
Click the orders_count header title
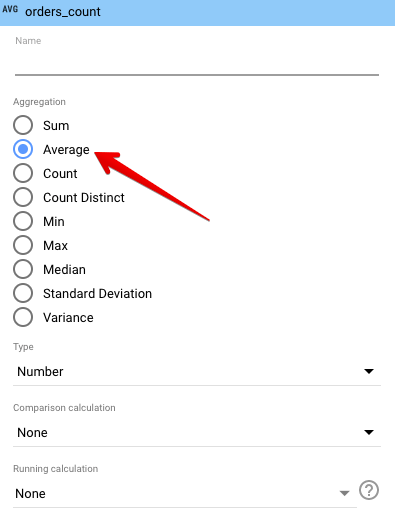63,12
